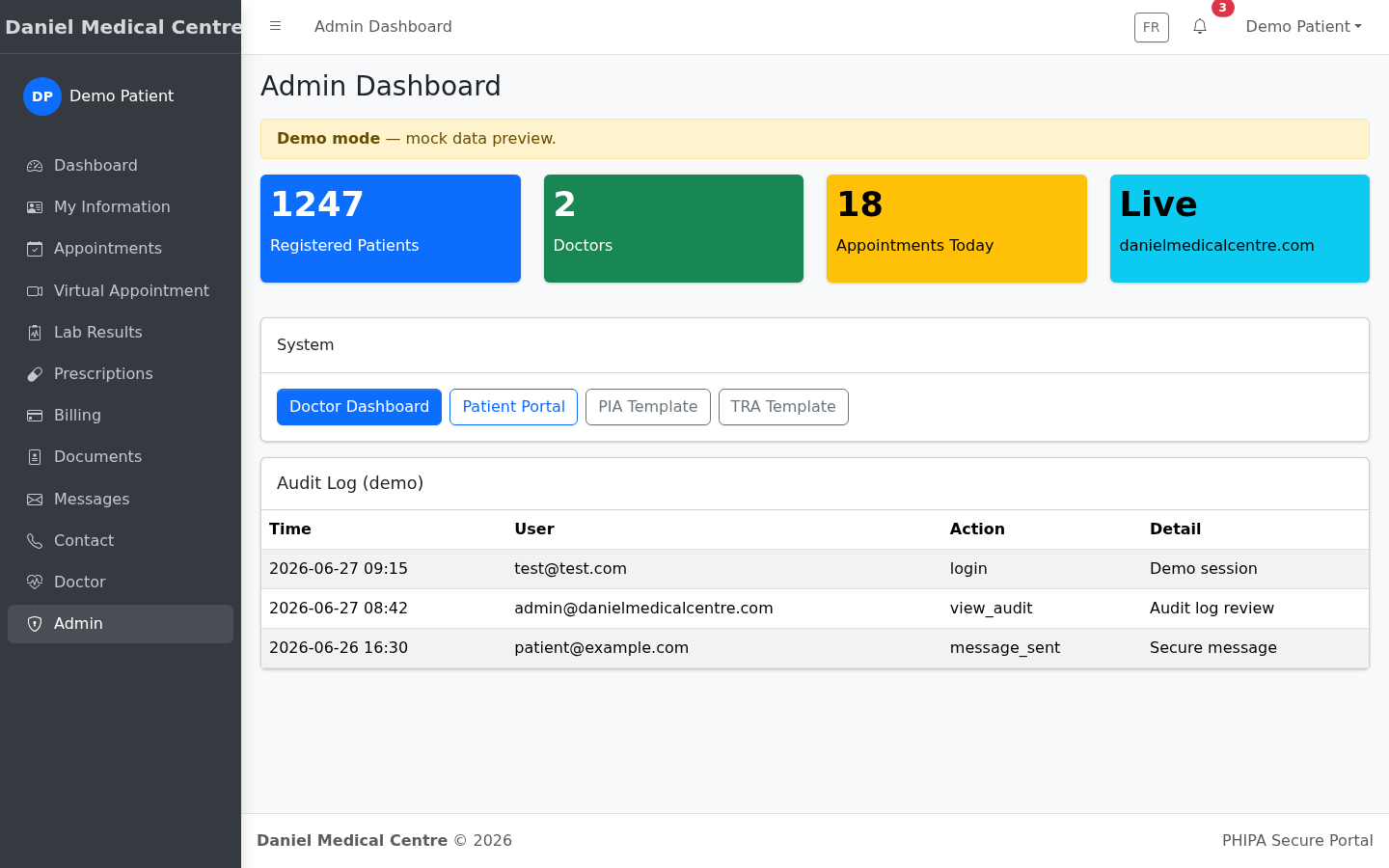Open the Demo Patient user dropdown
This screenshot has width=1389, height=868.
pos(1303,27)
